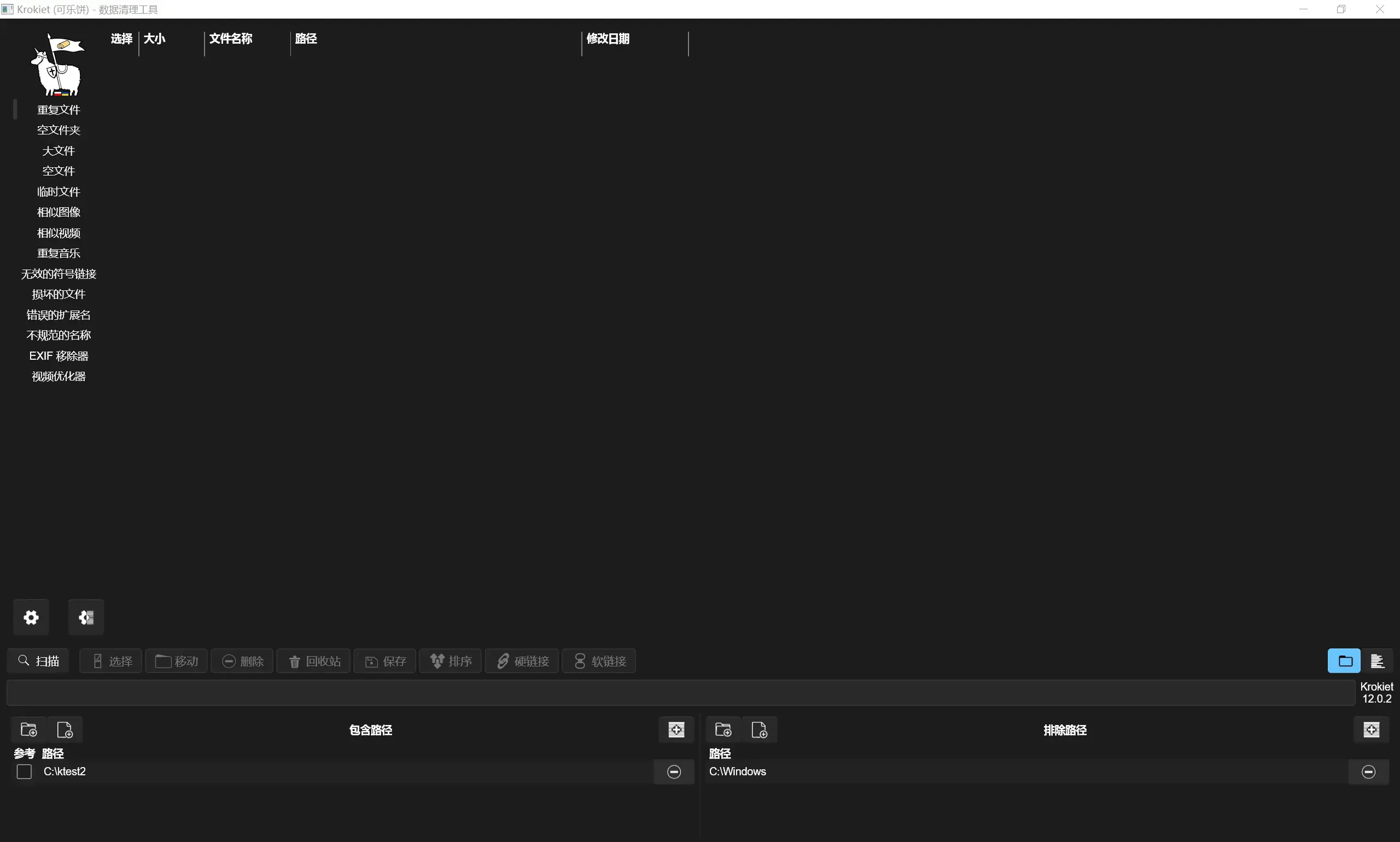Remove C:\ktest2 from included paths
The height and width of the screenshot is (842, 1400).
point(674,771)
